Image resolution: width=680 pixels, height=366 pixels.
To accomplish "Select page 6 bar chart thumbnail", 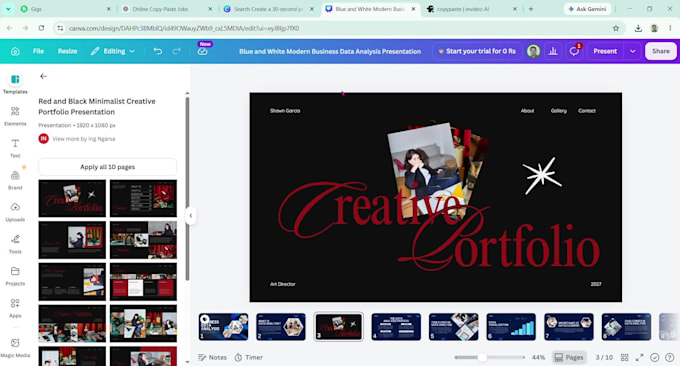I will pyautogui.click(x=511, y=327).
